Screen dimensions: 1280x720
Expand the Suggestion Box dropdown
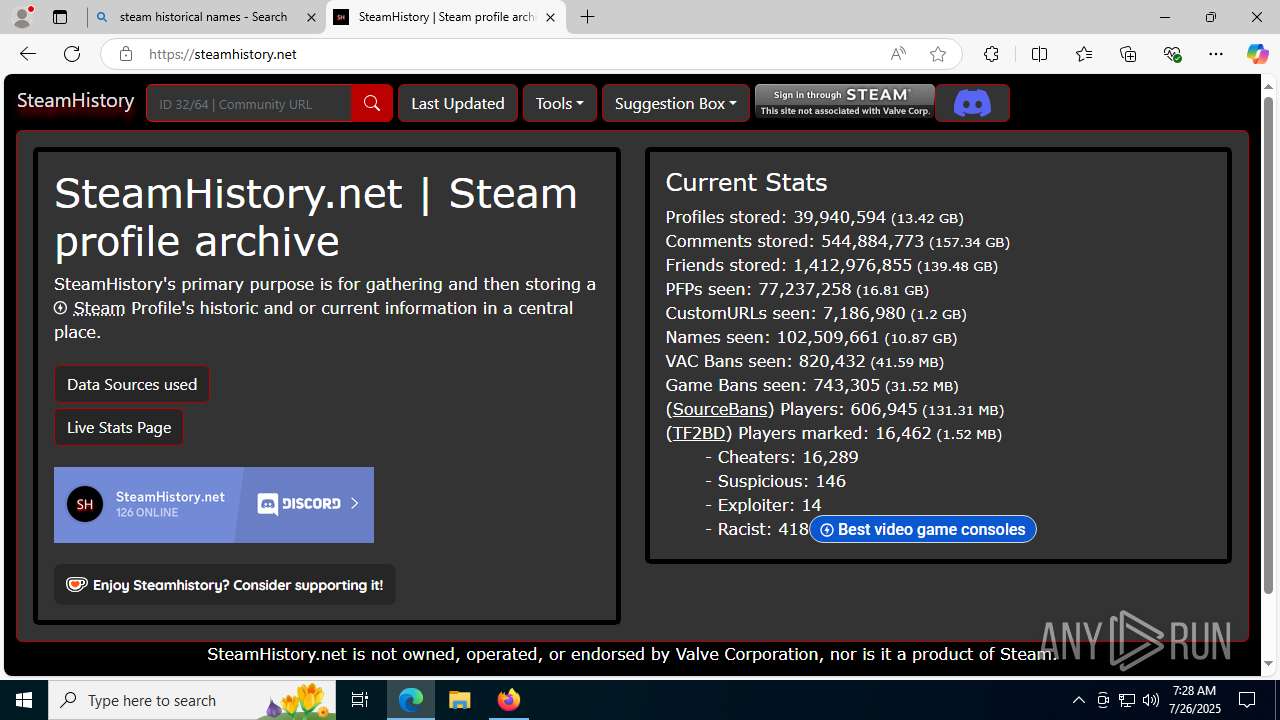[x=676, y=103]
